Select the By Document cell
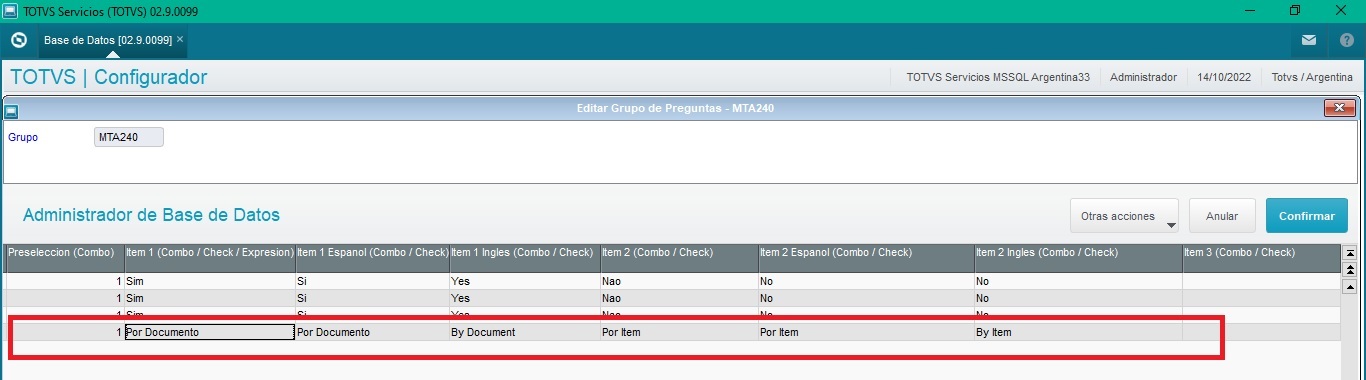This screenshot has height=380, width=1366. (524, 332)
